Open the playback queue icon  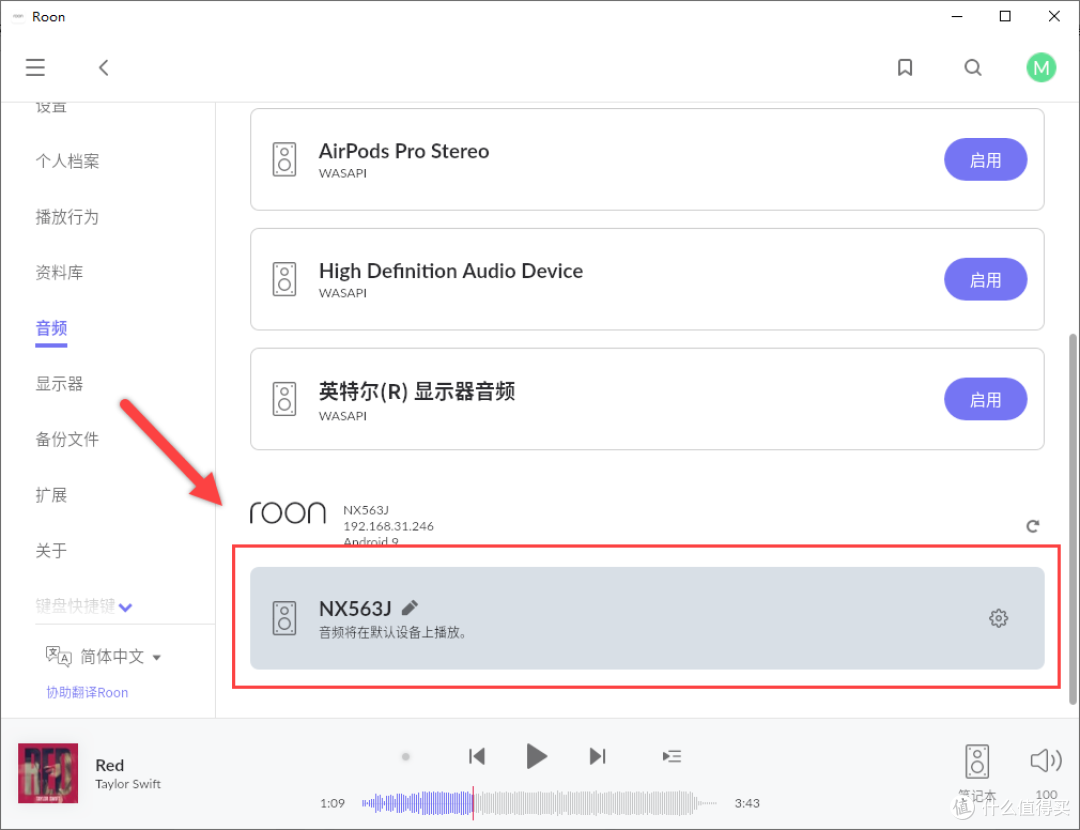[673, 756]
